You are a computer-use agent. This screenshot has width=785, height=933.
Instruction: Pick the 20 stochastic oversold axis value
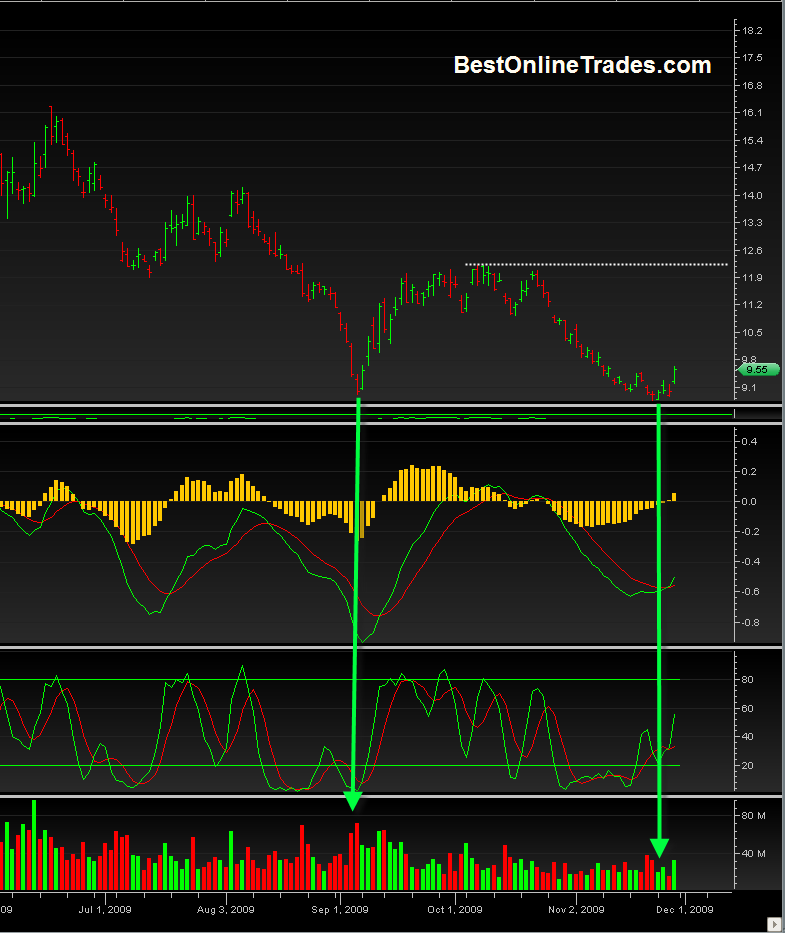(x=747, y=766)
